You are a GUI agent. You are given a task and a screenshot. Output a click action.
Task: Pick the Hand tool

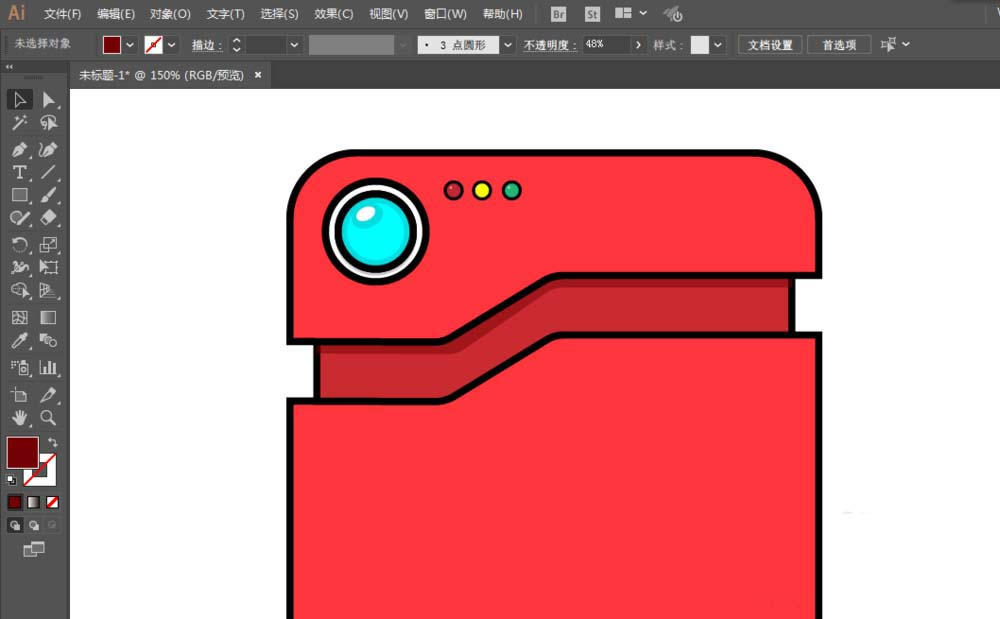[20, 418]
